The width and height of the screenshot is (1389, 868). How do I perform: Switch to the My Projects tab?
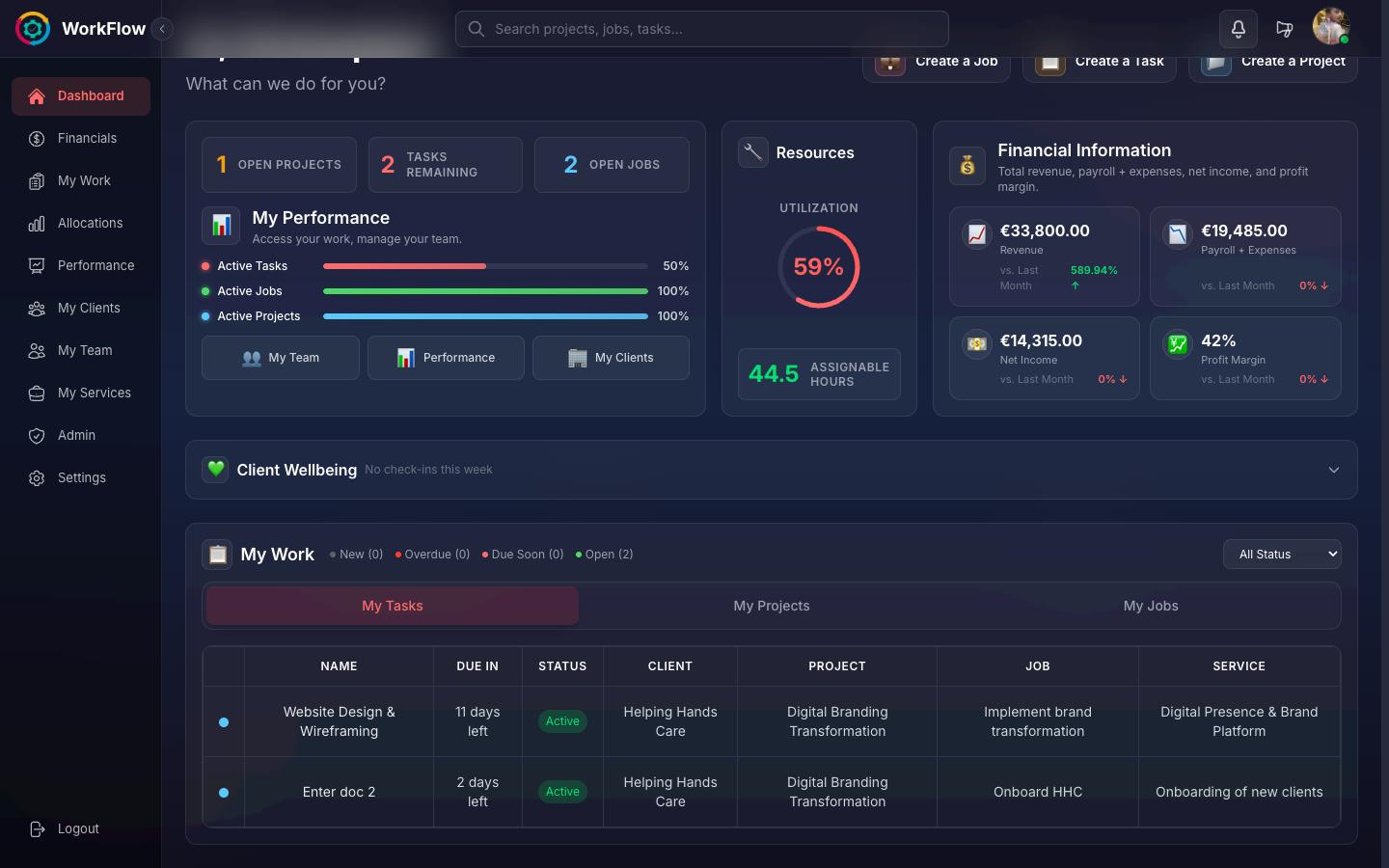(771, 607)
